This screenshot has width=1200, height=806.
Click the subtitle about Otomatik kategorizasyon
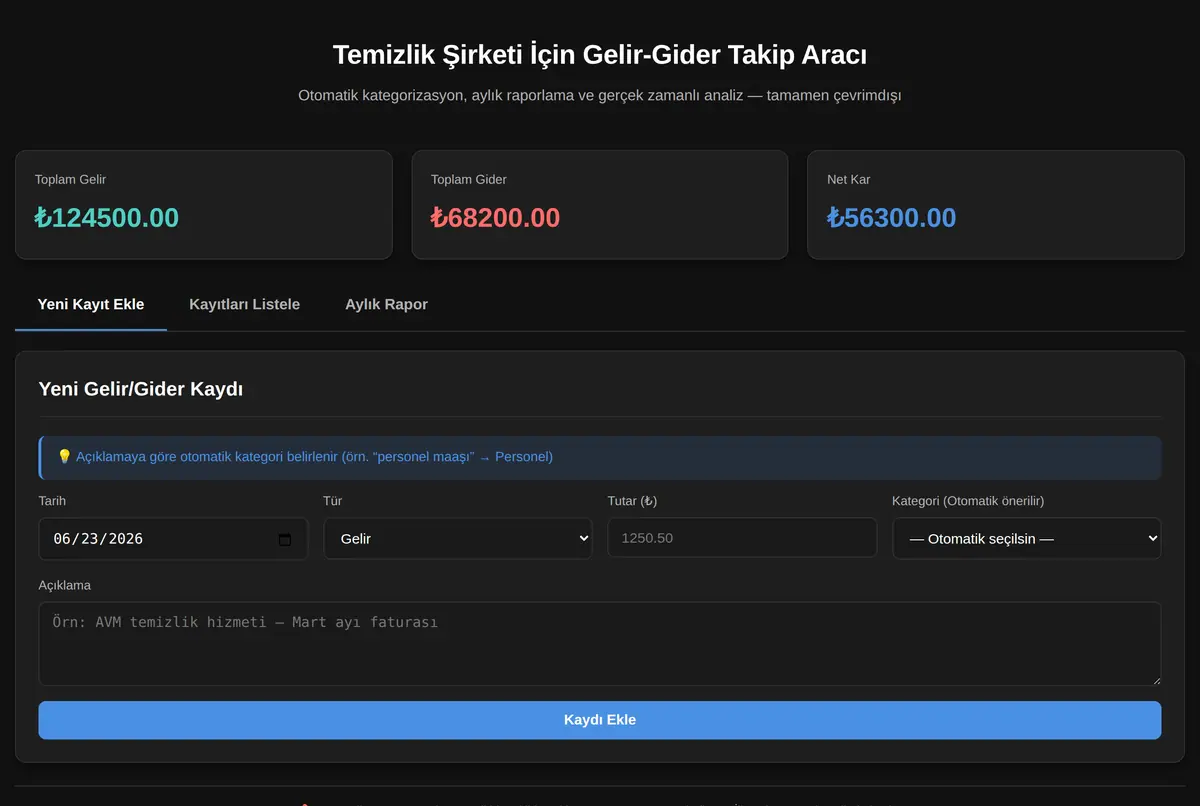pyautogui.click(x=600, y=96)
